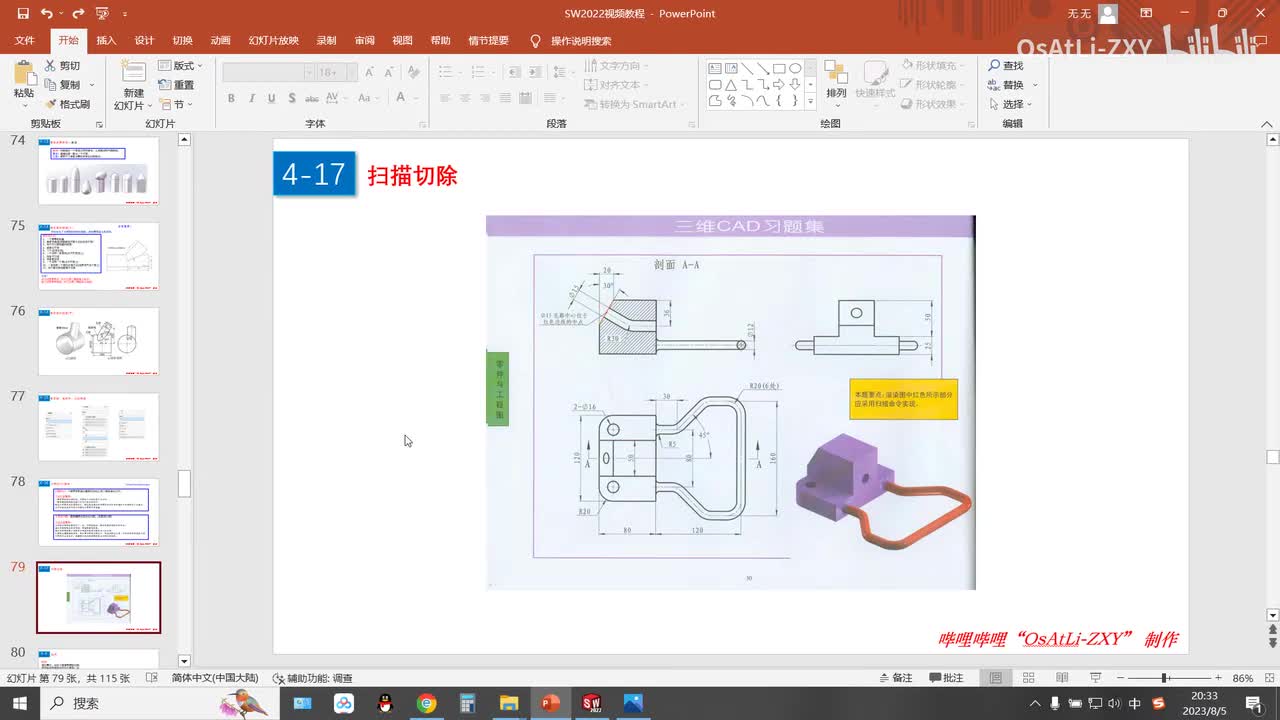This screenshot has height=720, width=1280.
Task: Select the text box shape
Action: pyautogui.click(x=715, y=68)
